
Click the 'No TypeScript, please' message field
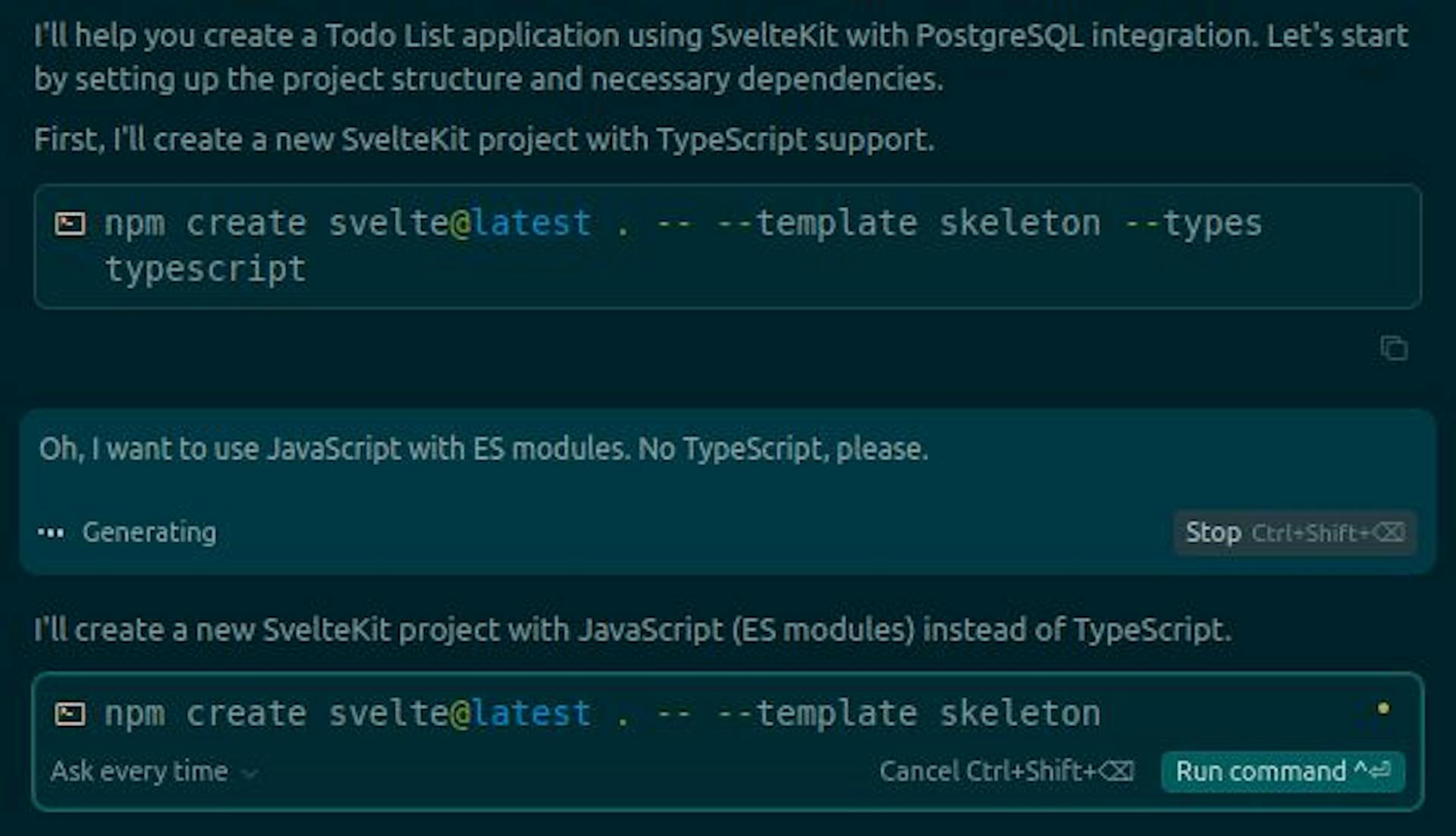483,449
